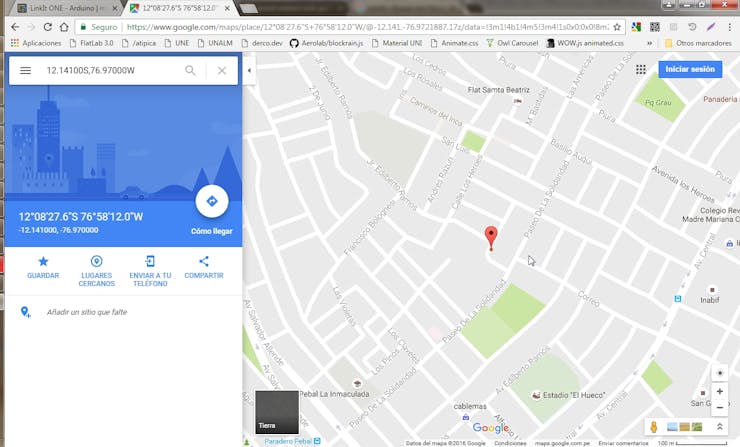Click the QR code extension icon
The width and height of the screenshot is (740, 447).
pyautogui.click(x=655, y=27)
